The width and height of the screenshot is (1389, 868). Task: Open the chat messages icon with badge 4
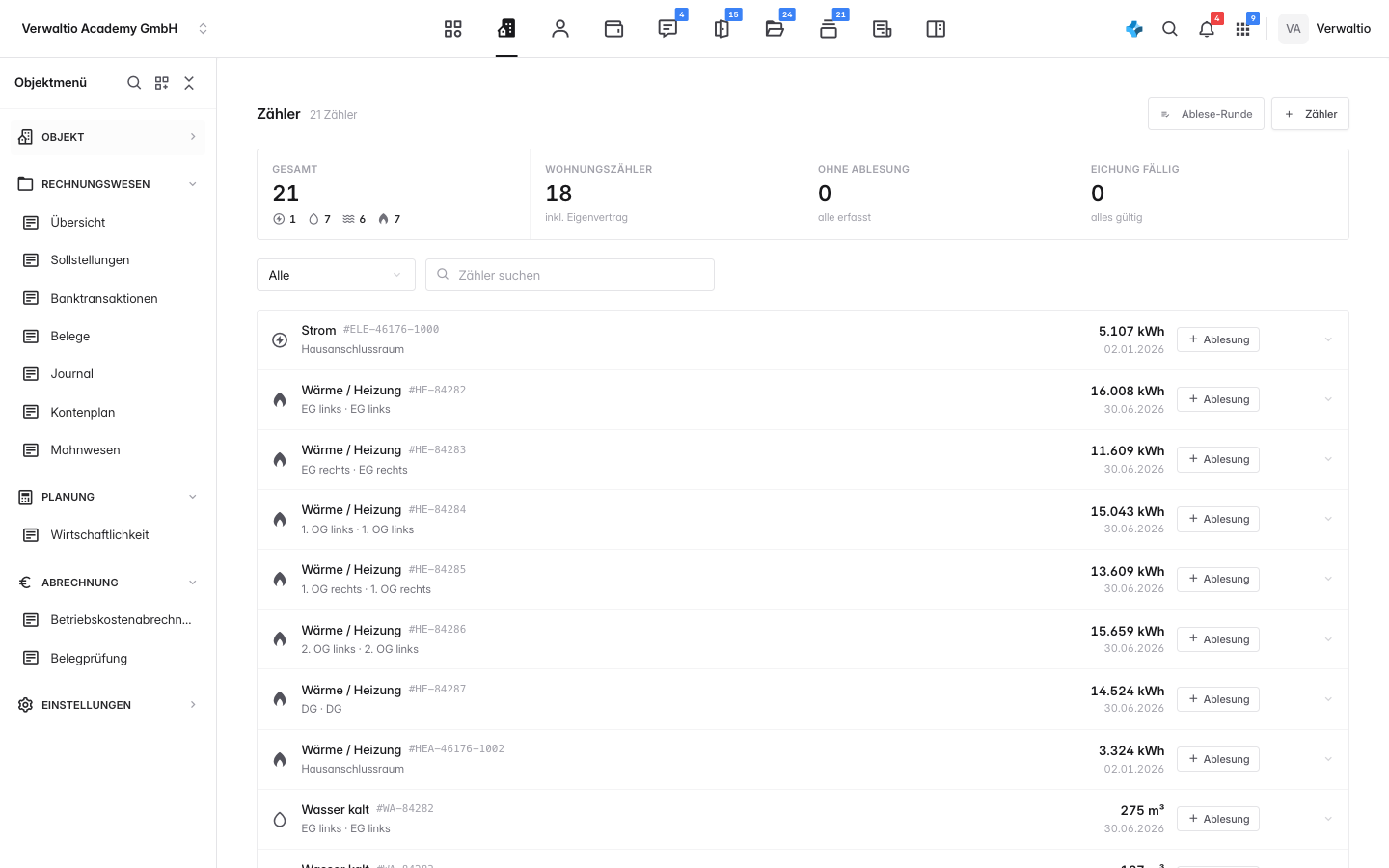(x=667, y=29)
